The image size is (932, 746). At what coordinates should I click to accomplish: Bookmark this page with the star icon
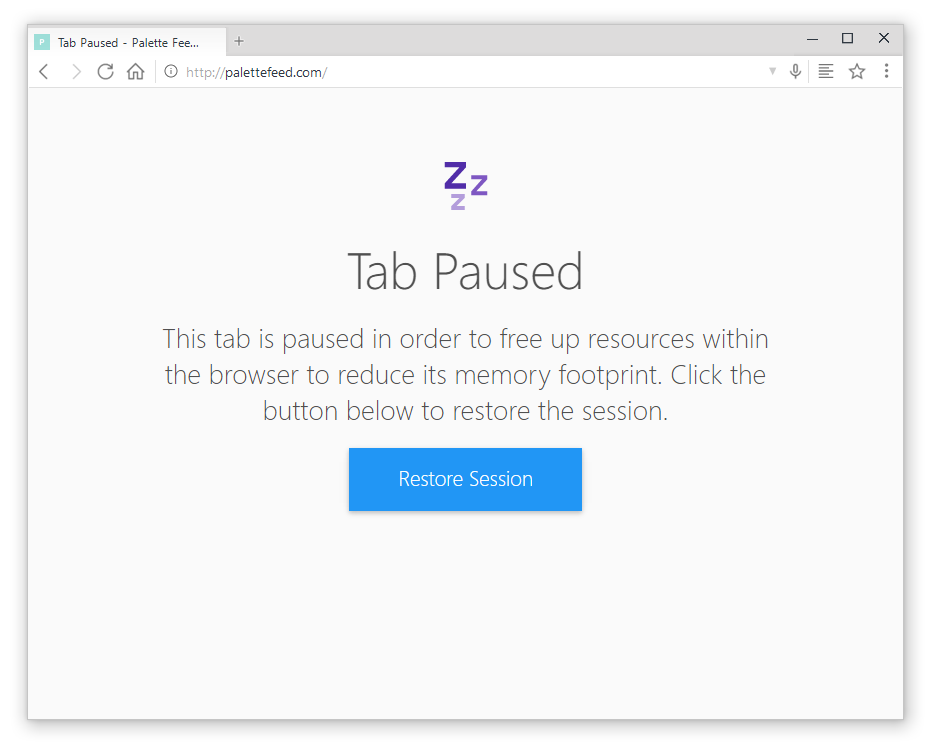[x=857, y=71]
